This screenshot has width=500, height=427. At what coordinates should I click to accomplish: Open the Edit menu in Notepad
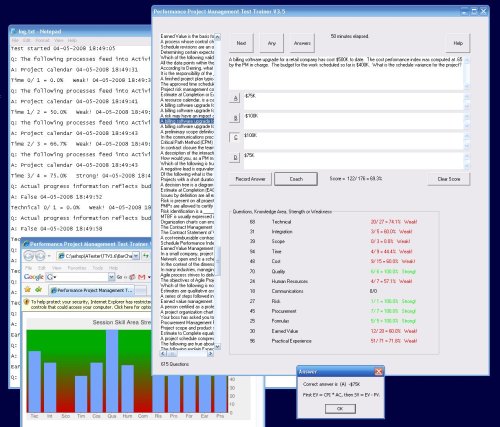tap(27, 40)
